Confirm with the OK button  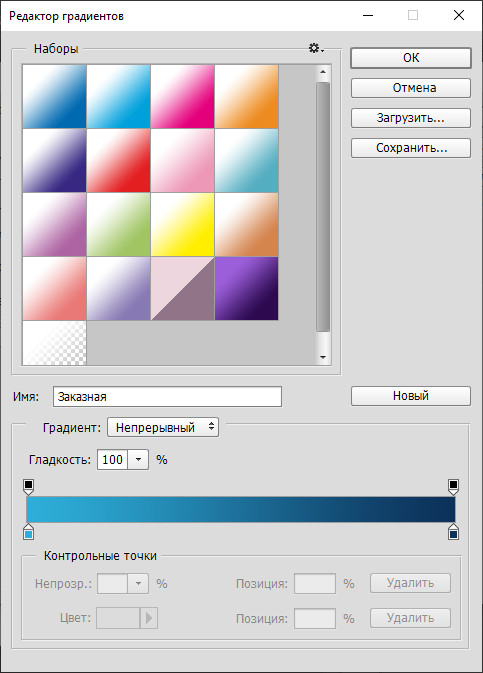tap(411, 58)
